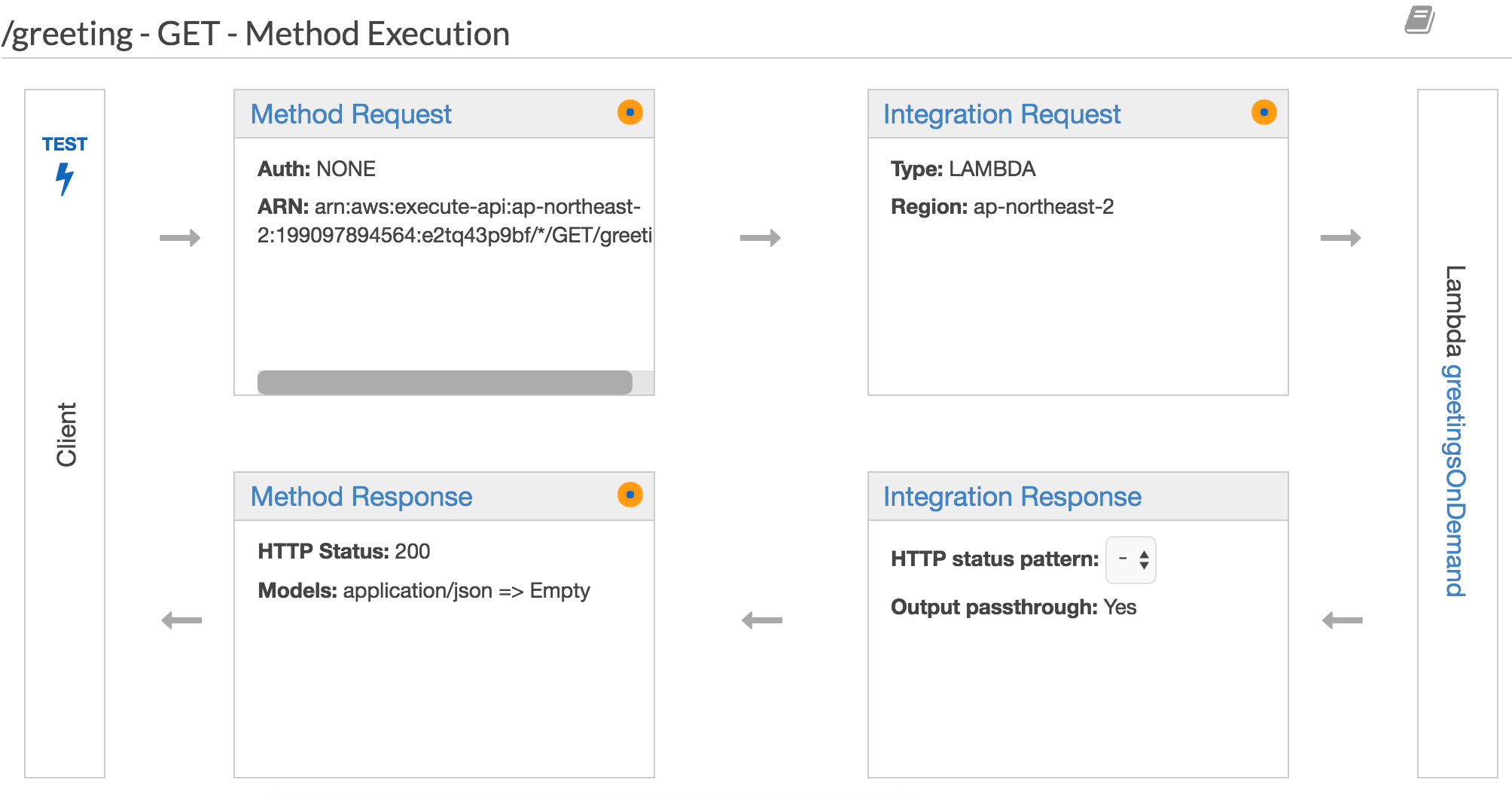
Task: Select the Integration Response panel header
Action: point(1012,496)
